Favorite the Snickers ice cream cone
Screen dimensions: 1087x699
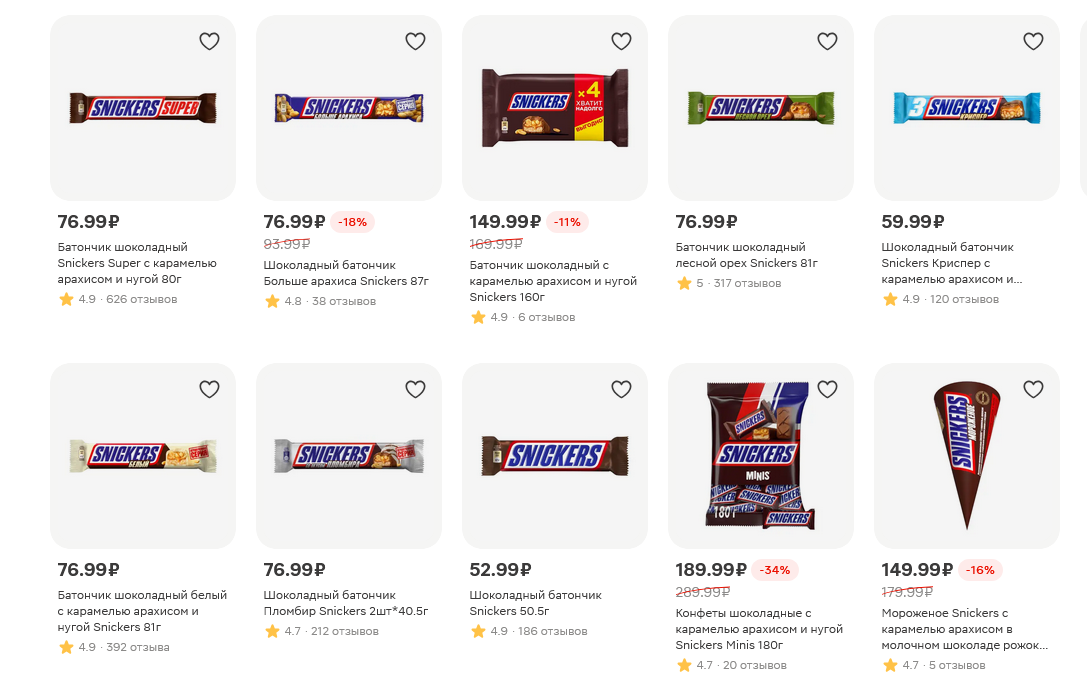pyautogui.click(x=1033, y=389)
